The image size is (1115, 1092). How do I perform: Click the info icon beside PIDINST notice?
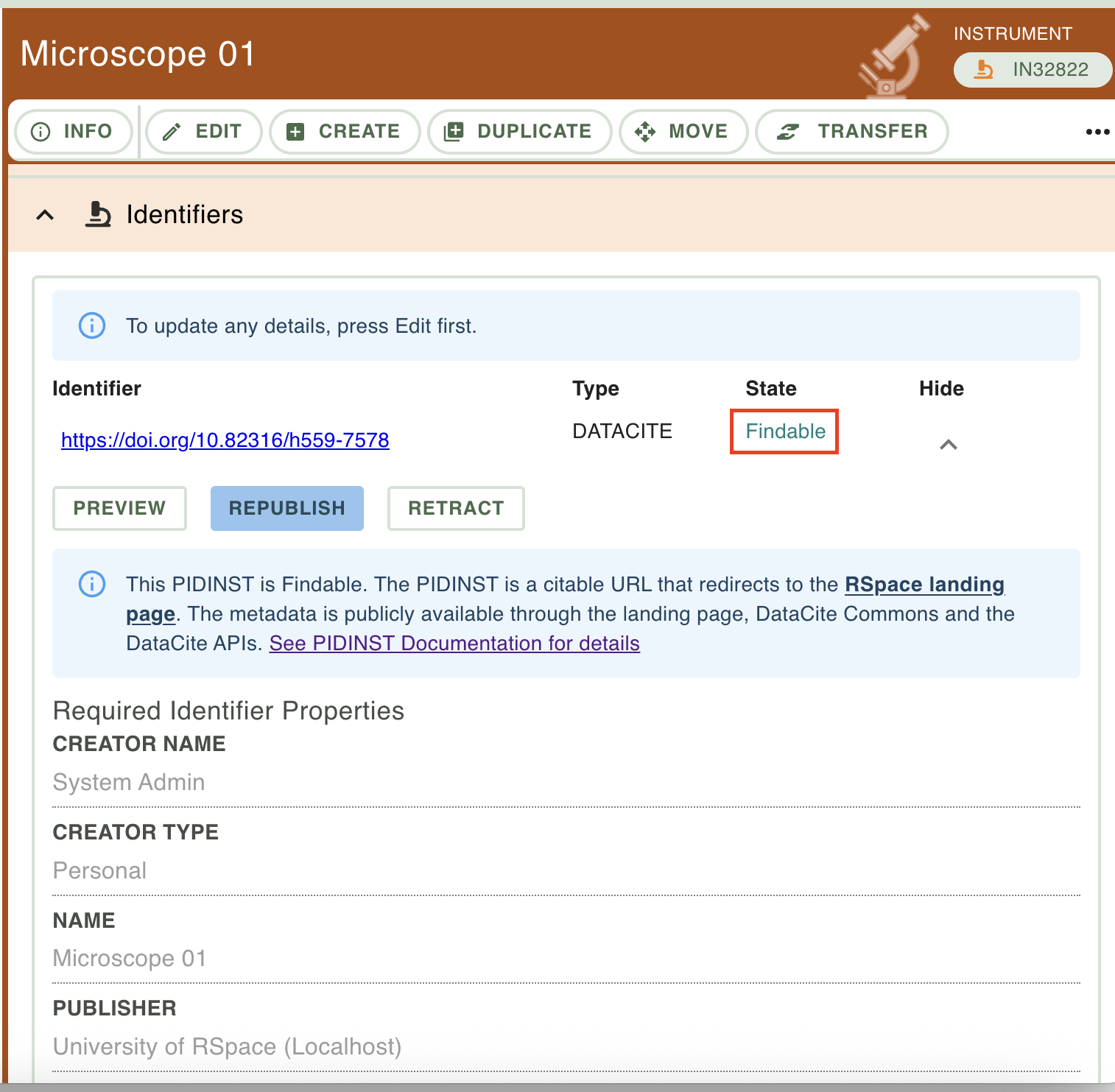(92, 584)
